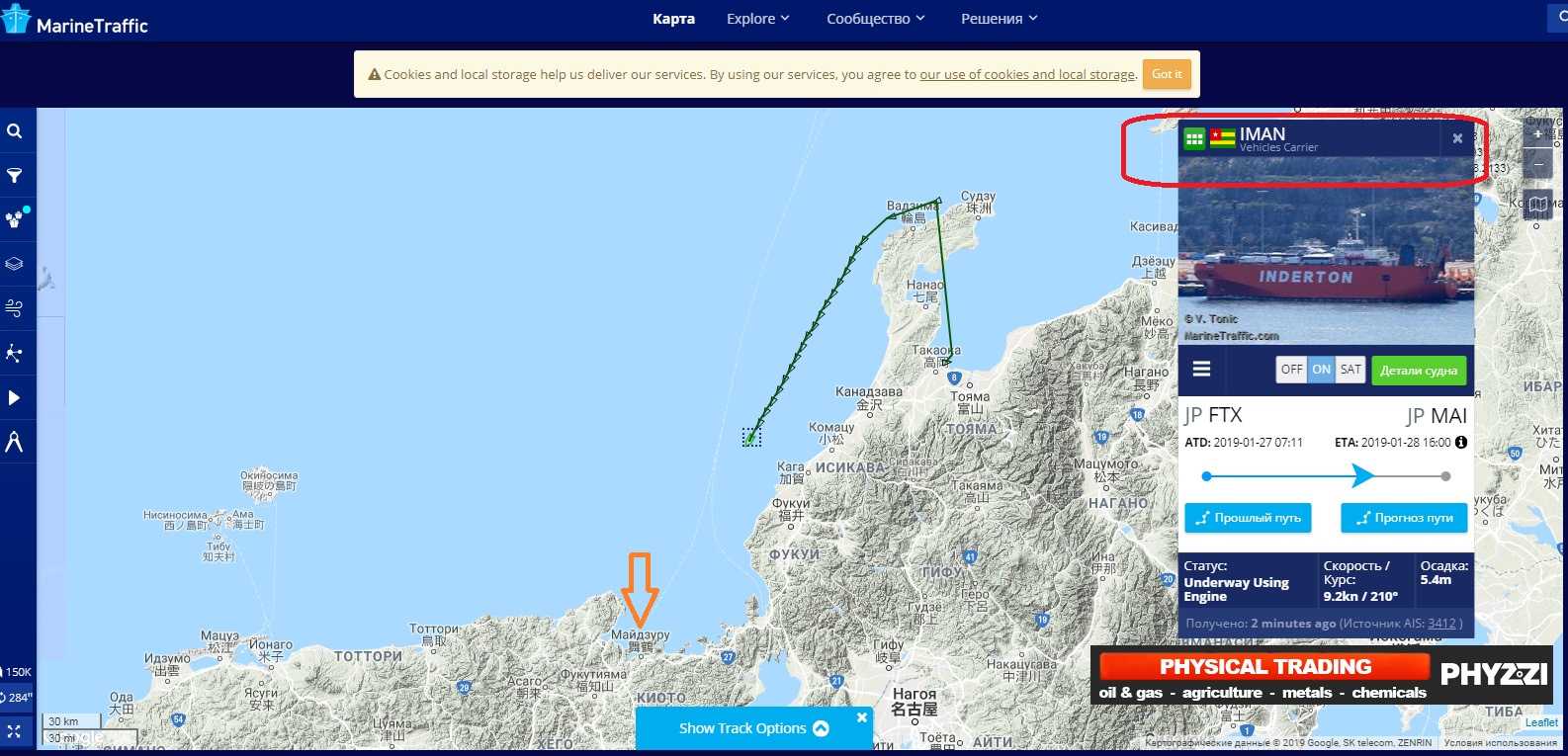Click the Togo flag icon
The height and width of the screenshot is (756, 1568).
(x=1223, y=138)
